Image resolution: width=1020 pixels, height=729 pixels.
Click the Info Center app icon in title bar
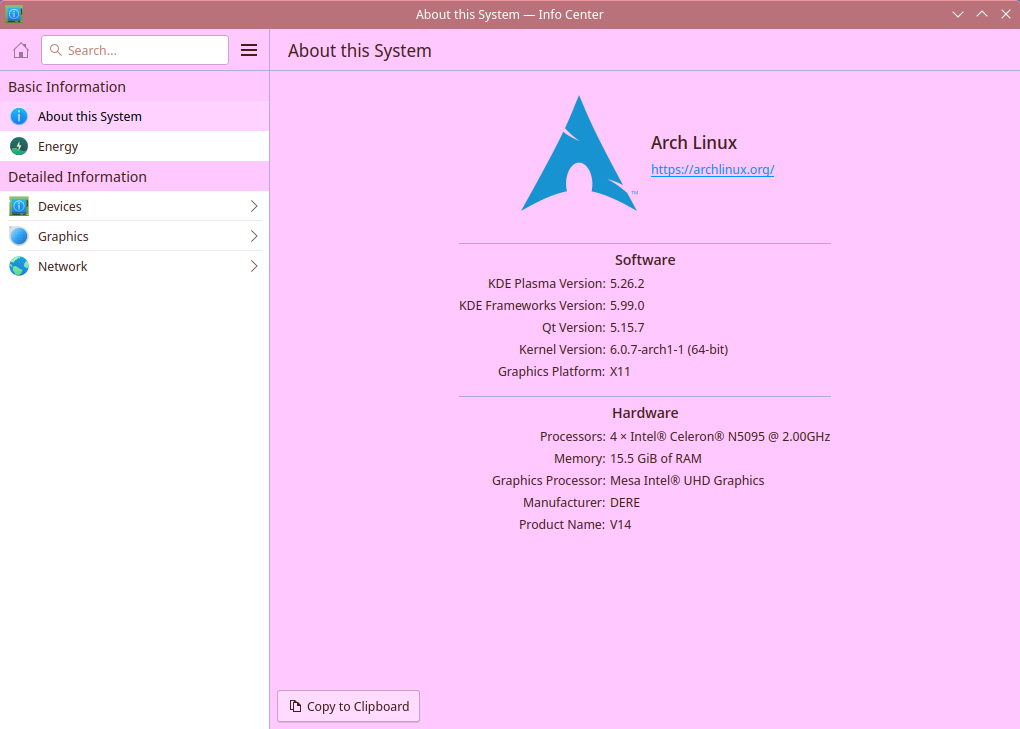pyautogui.click(x=14, y=14)
